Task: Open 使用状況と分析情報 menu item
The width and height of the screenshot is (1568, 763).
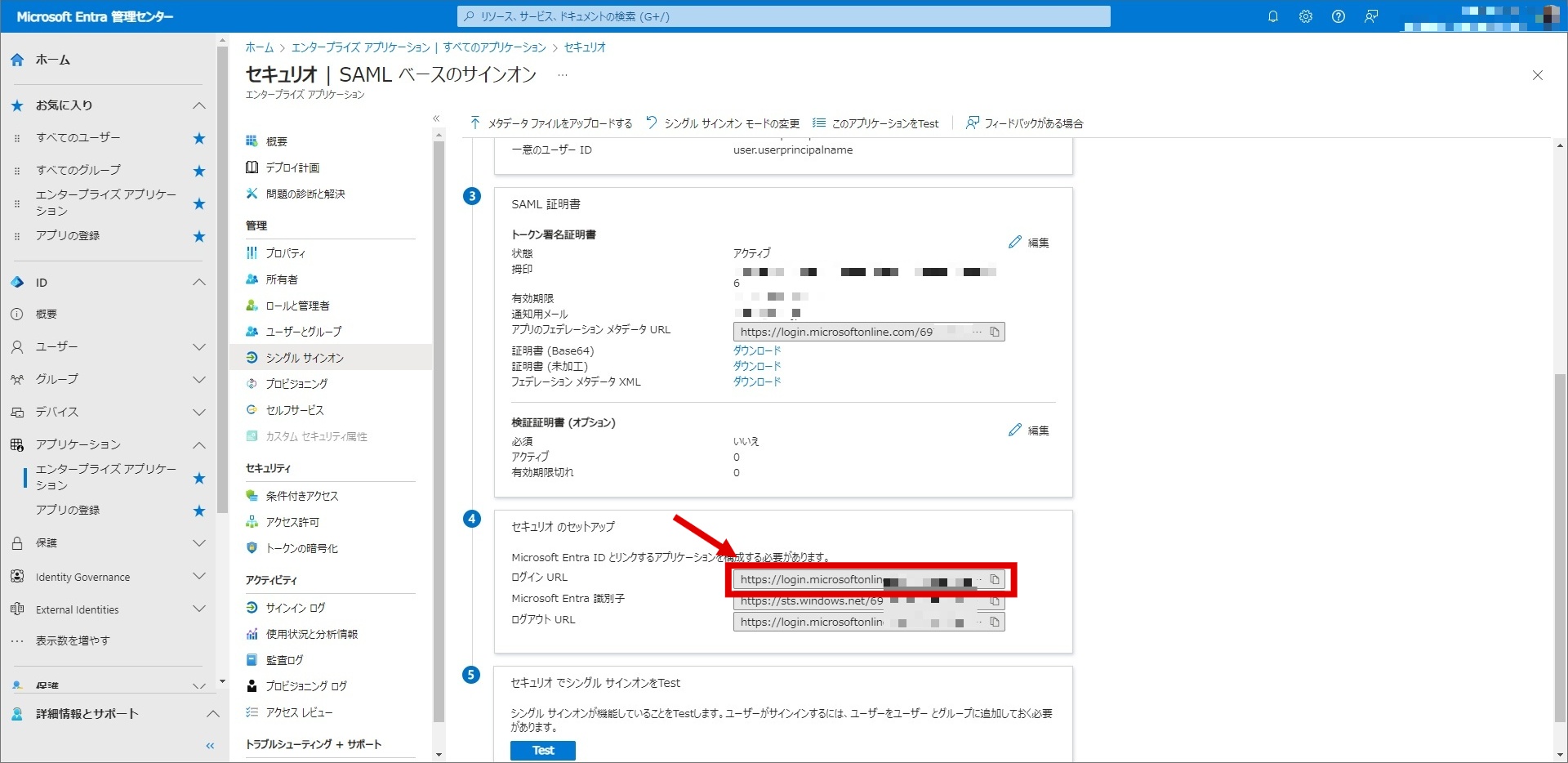Action: 312,634
